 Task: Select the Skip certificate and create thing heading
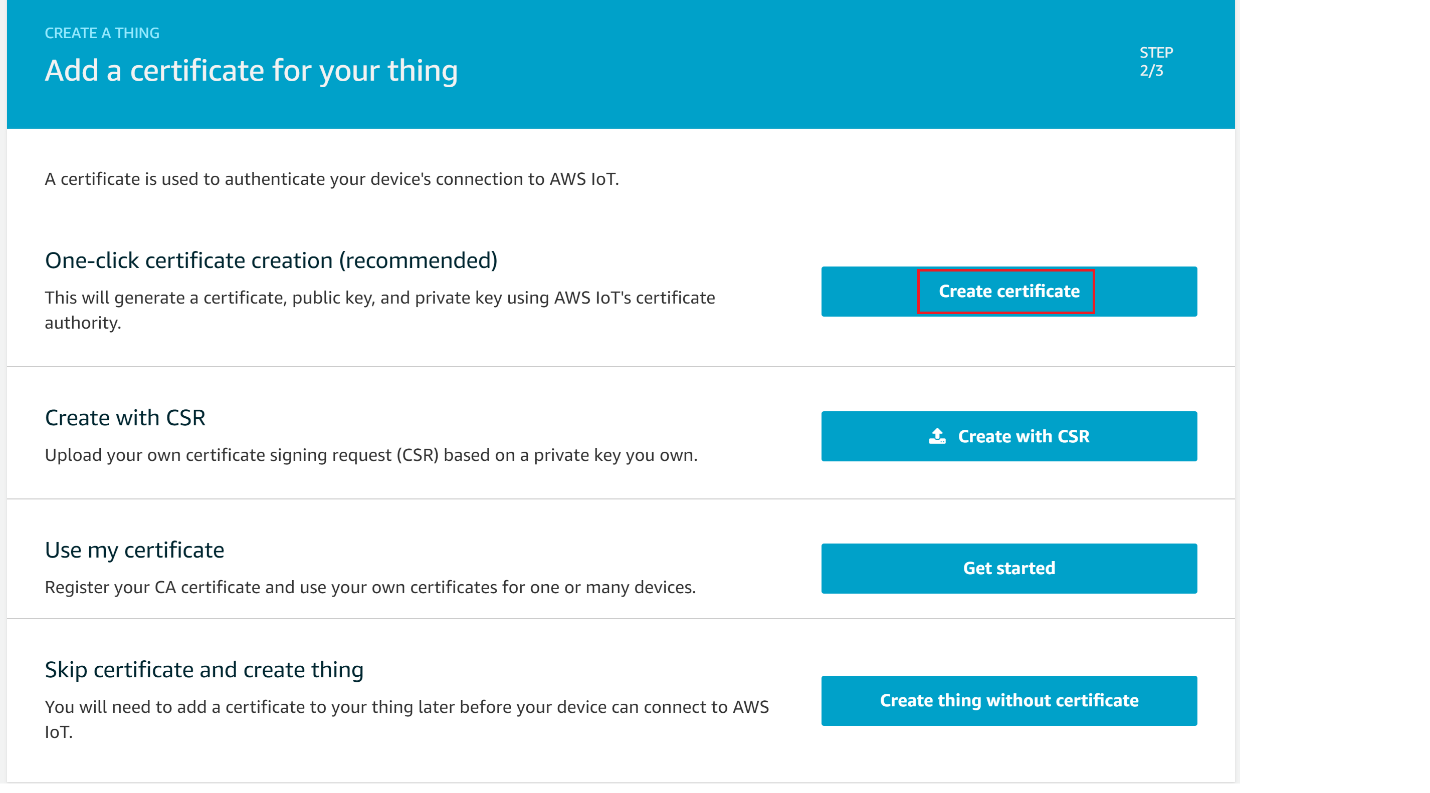(x=204, y=669)
